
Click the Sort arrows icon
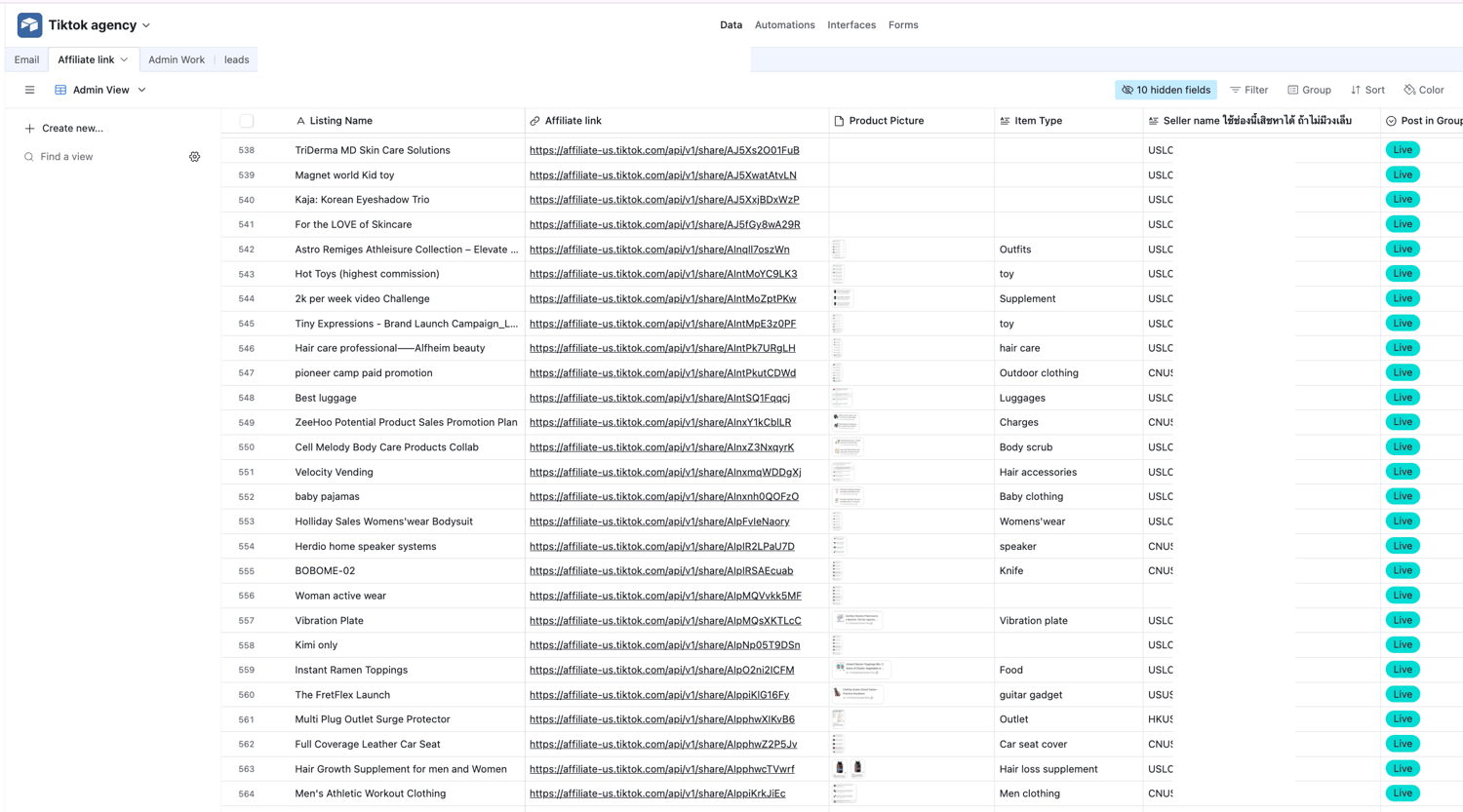[x=1356, y=90]
